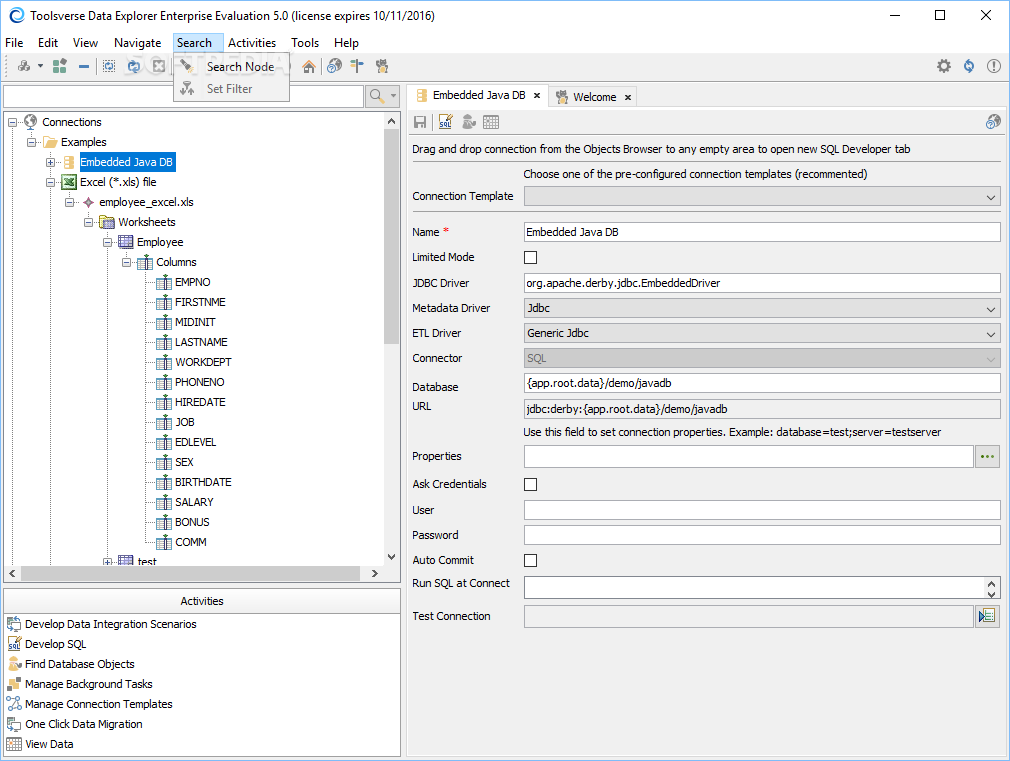1010x761 pixels.
Task: Click the blue sync arrows icon near gear
Action: (969, 66)
